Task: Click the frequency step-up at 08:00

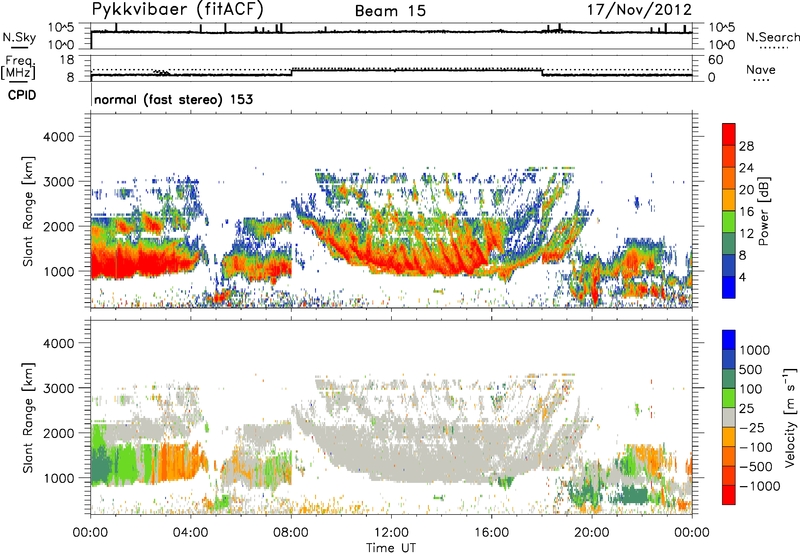Action: [x=292, y=72]
